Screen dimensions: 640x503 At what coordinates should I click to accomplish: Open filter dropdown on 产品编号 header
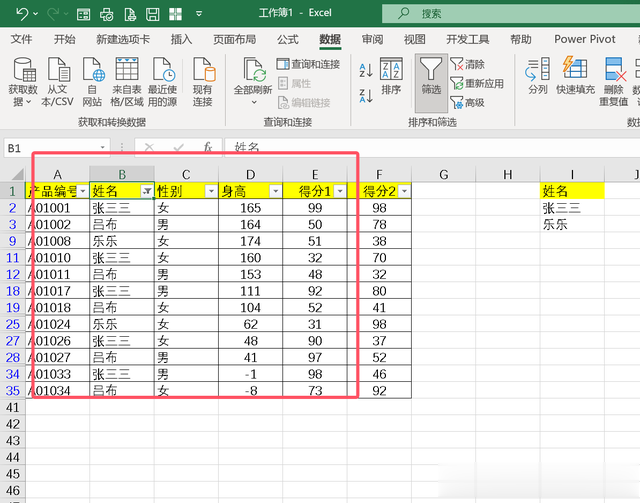click(x=83, y=191)
